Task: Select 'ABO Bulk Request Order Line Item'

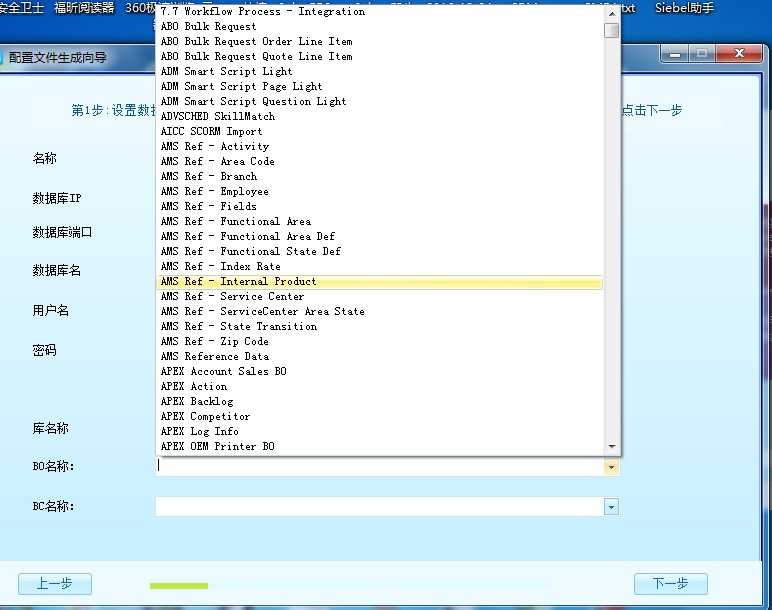Action: pyautogui.click(x=379, y=41)
